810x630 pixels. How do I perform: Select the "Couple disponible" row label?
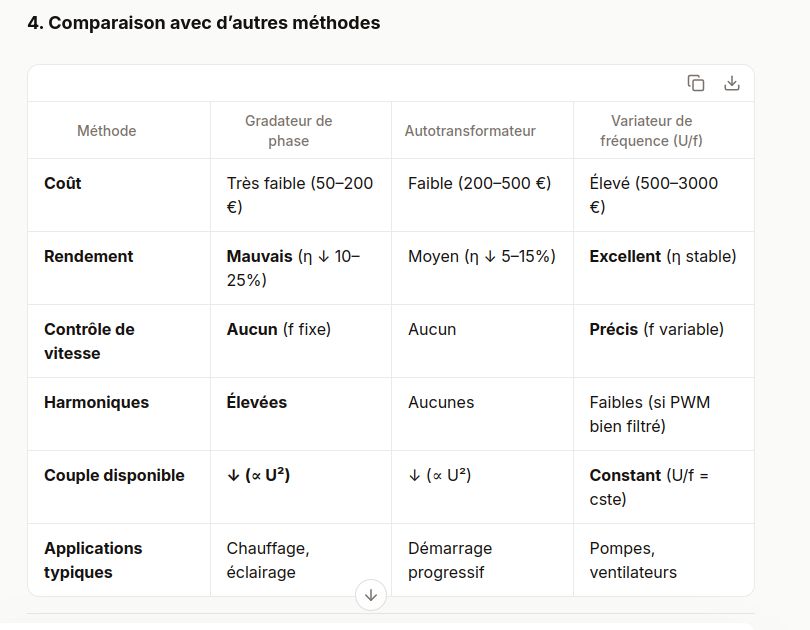point(114,475)
